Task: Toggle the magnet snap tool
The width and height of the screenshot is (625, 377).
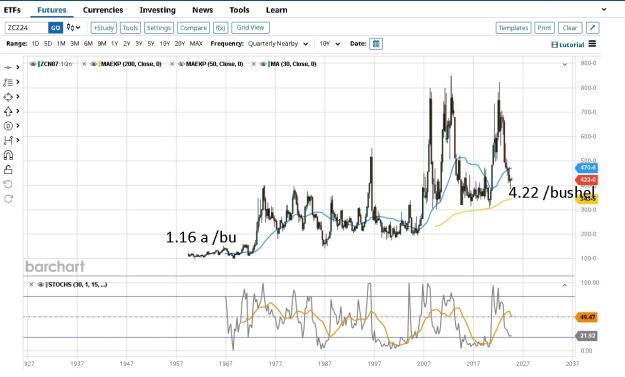Action: point(8,155)
